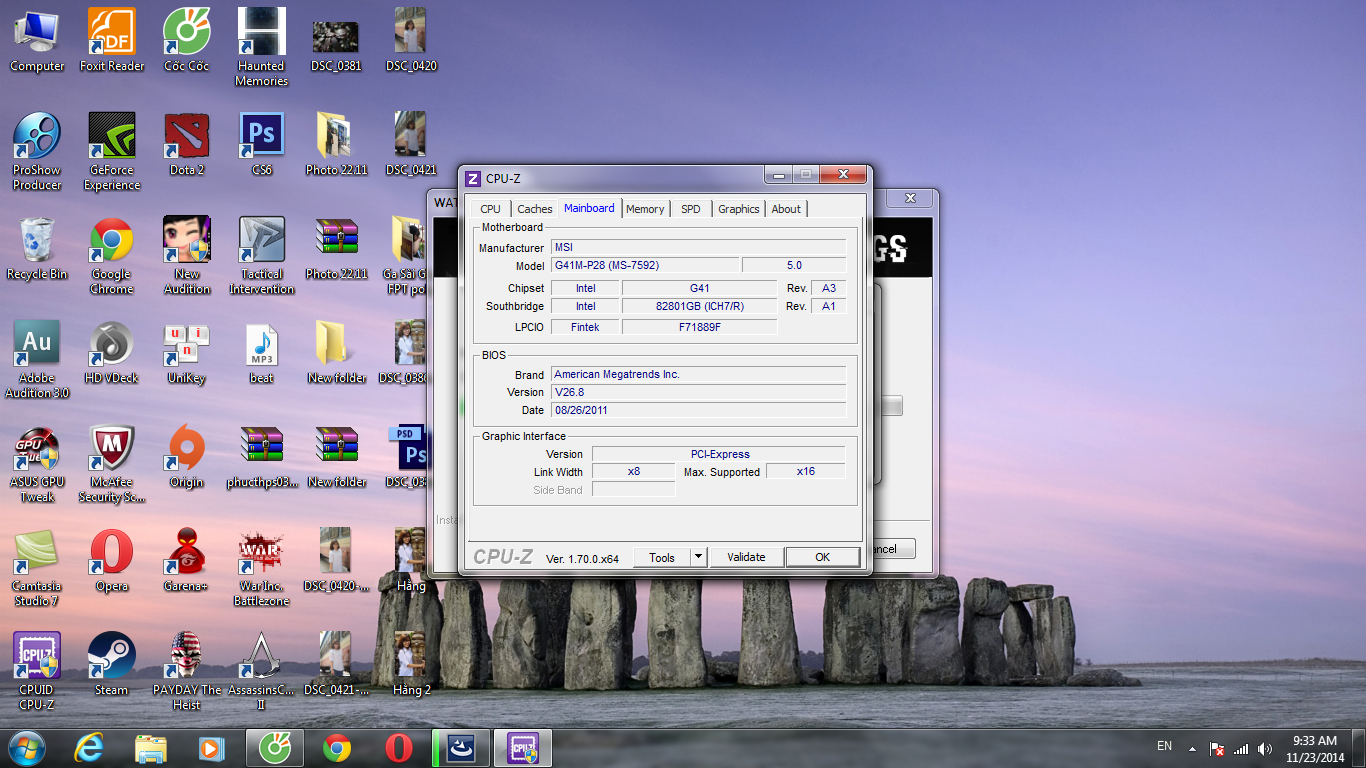This screenshot has width=1366, height=768.
Task: Click the Cốc Cốc taskbar icon
Action: coord(274,748)
